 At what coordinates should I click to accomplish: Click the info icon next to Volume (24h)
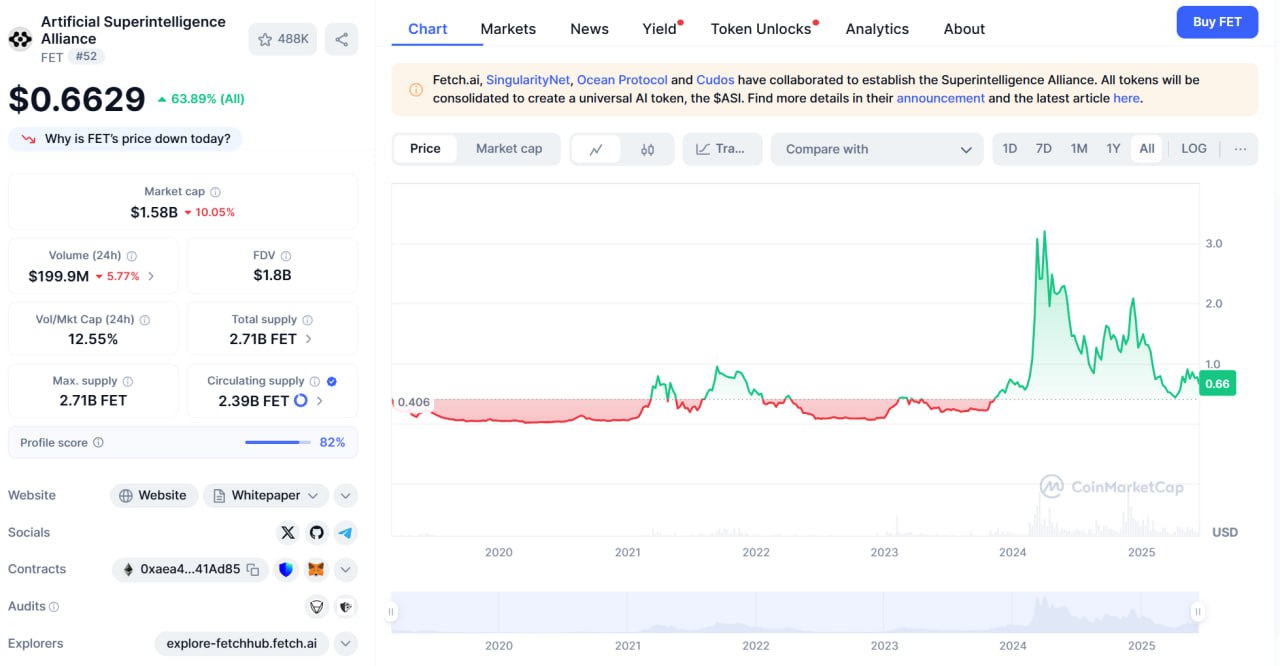132,256
